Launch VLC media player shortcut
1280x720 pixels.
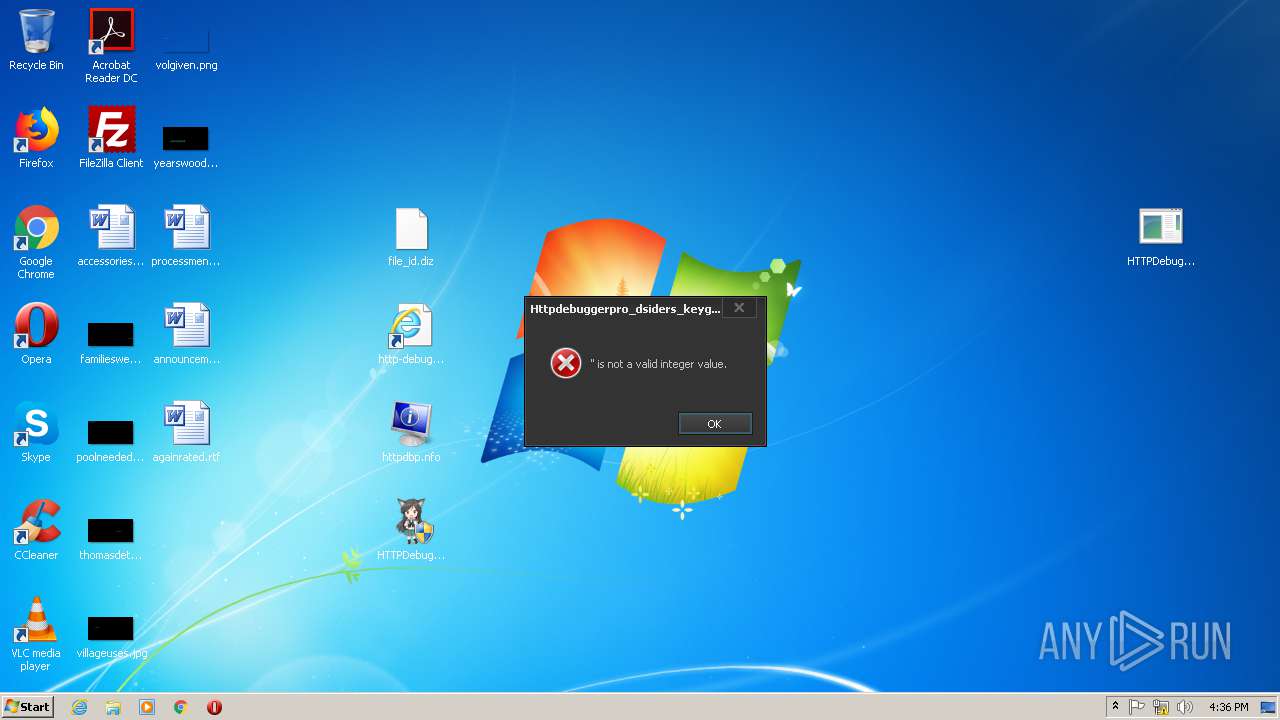36,634
